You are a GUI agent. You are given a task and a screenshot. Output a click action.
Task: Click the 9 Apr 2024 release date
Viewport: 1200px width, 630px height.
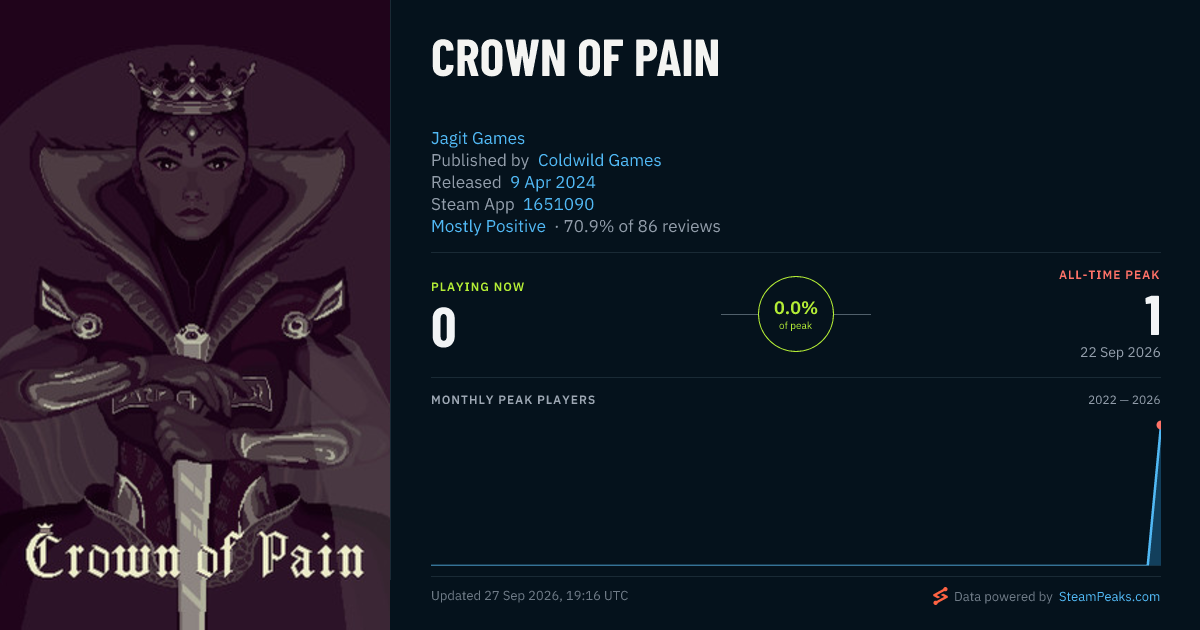pyautogui.click(x=553, y=182)
